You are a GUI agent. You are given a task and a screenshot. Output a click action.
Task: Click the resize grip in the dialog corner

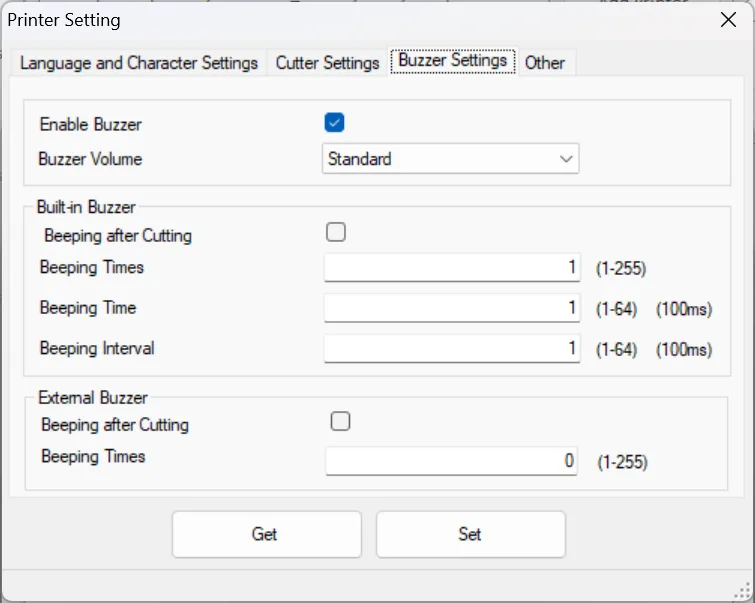(744, 592)
